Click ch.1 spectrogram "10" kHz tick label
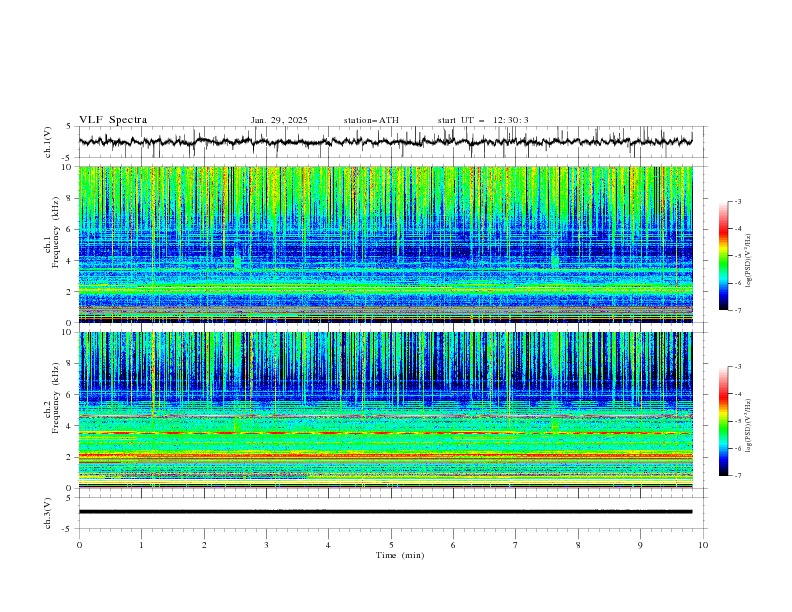The height and width of the screenshot is (612, 792). 68,167
